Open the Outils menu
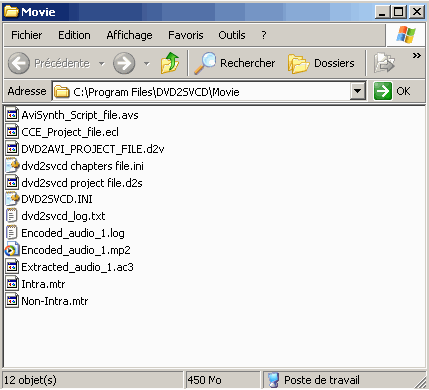 click(232, 35)
